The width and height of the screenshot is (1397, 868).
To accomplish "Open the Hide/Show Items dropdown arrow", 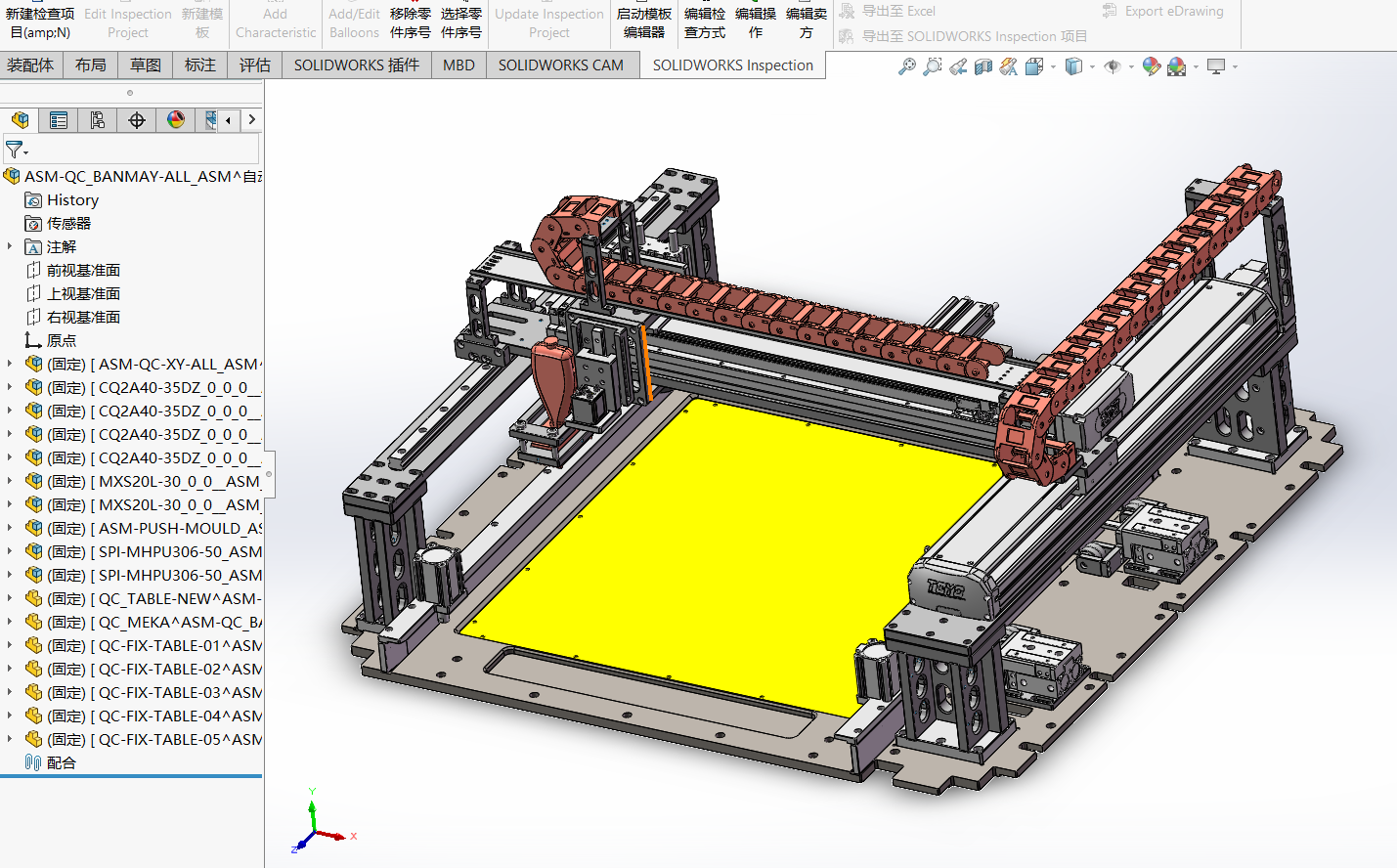I will [x=1131, y=67].
